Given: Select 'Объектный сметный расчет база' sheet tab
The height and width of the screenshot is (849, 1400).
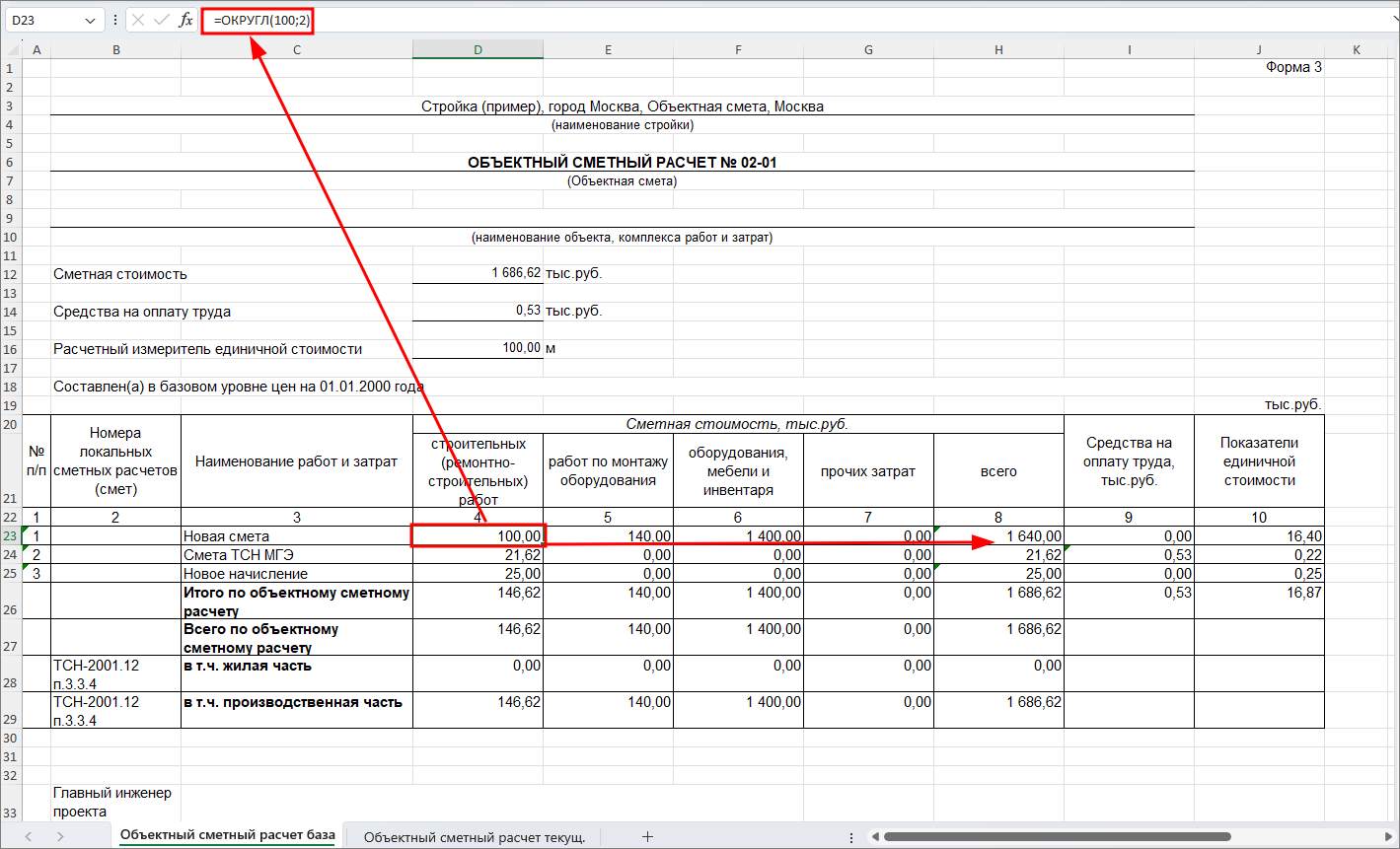Looking at the screenshot, I should tap(228, 835).
